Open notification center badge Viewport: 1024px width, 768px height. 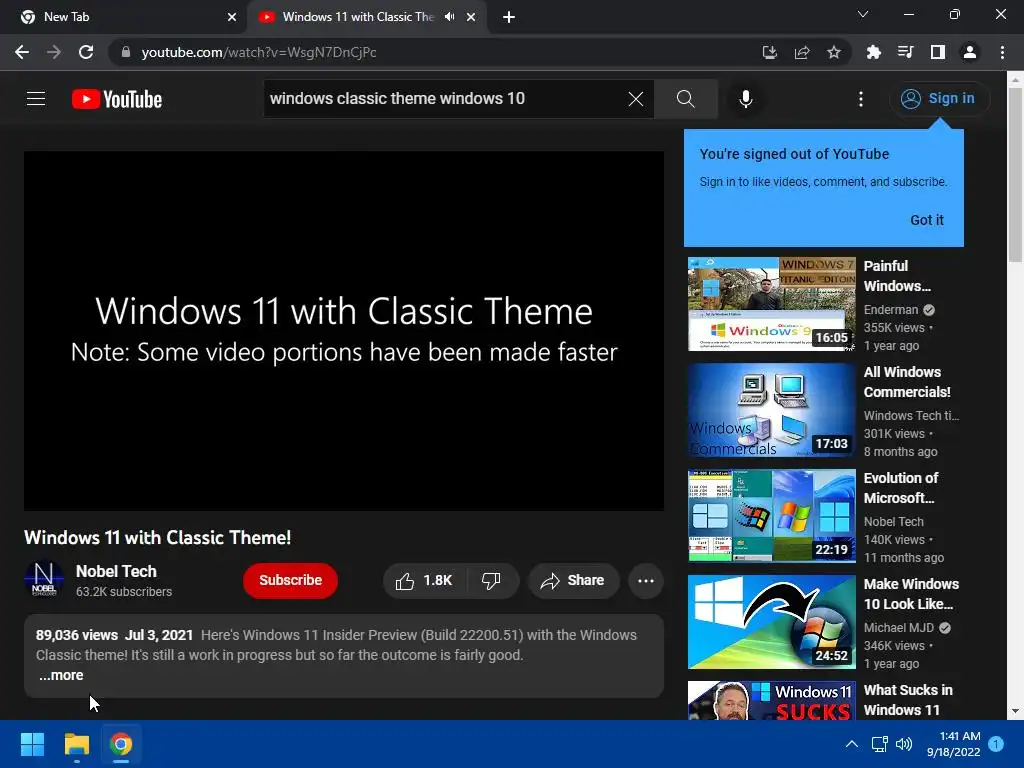[x=996, y=744]
